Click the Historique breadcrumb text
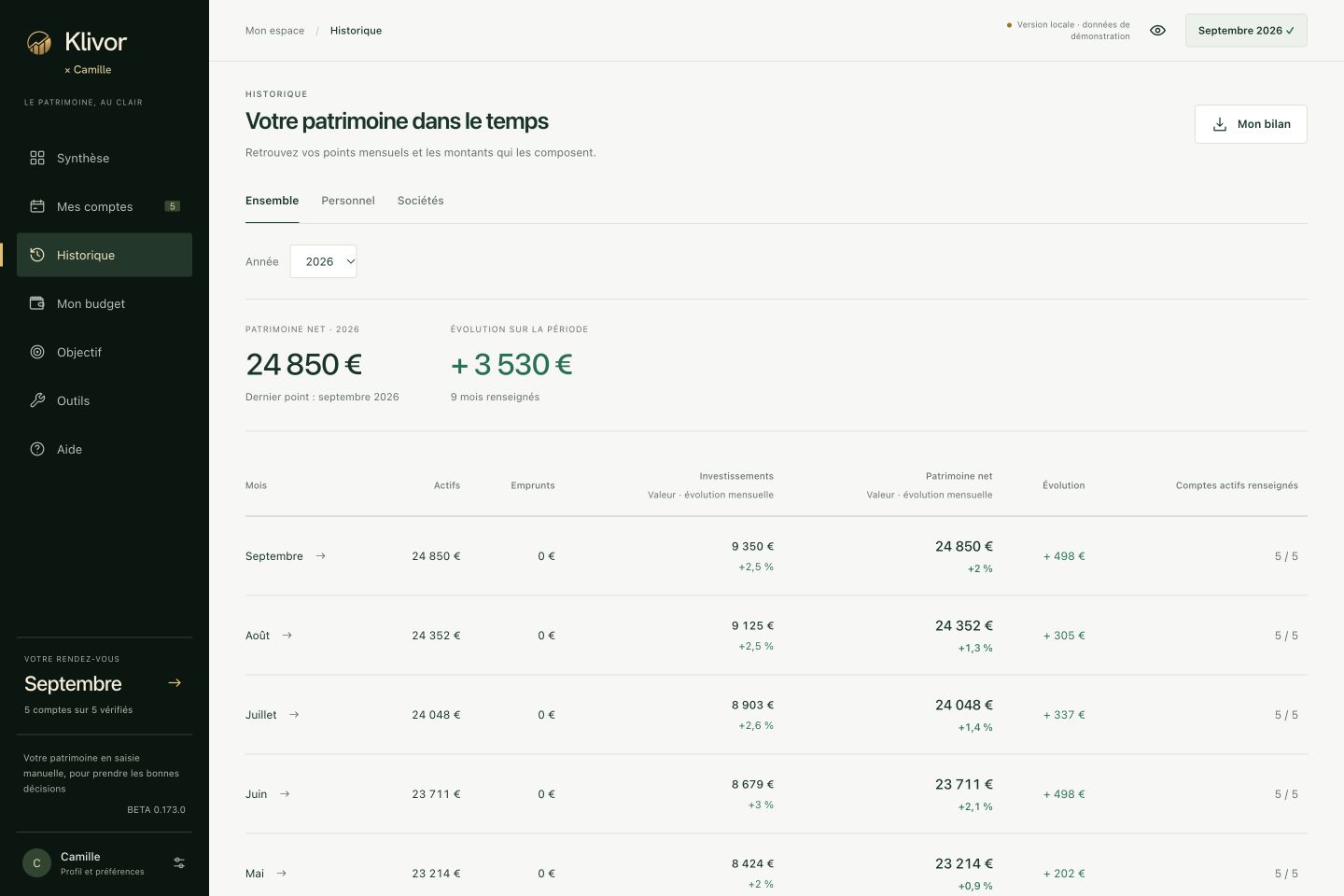The image size is (1344, 896). click(x=356, y=31)
